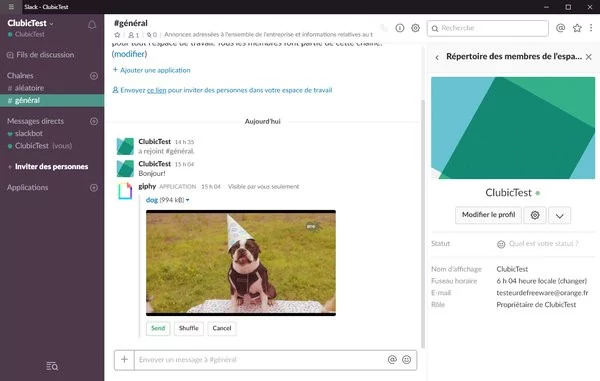Focus the Recherche search field
This screenshot has height=381, width=600.
point(488,28)
